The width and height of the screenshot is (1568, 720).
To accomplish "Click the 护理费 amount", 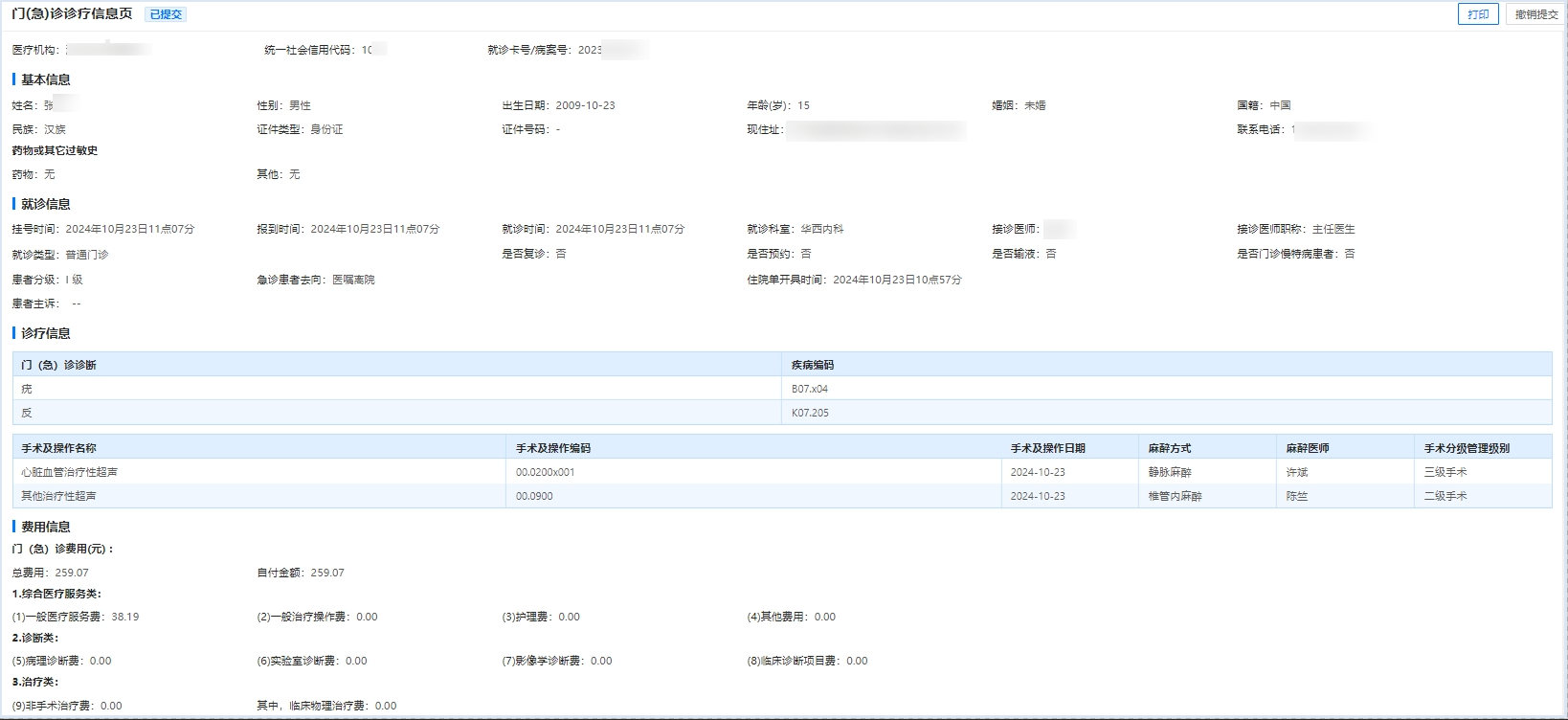I will pyautogui.click(x=570, y=617).
